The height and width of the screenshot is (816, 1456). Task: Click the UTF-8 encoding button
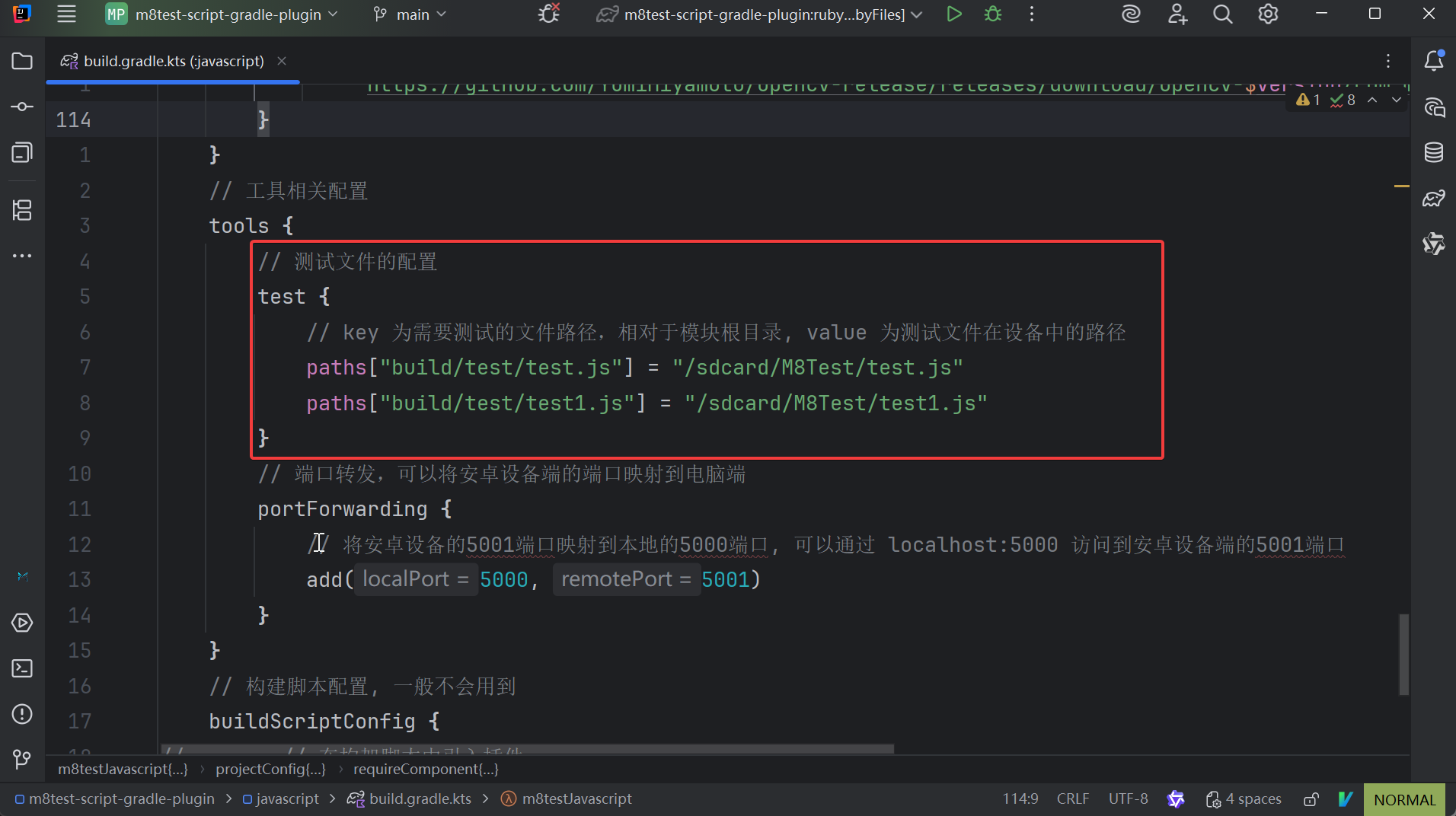click(1128, 799)
